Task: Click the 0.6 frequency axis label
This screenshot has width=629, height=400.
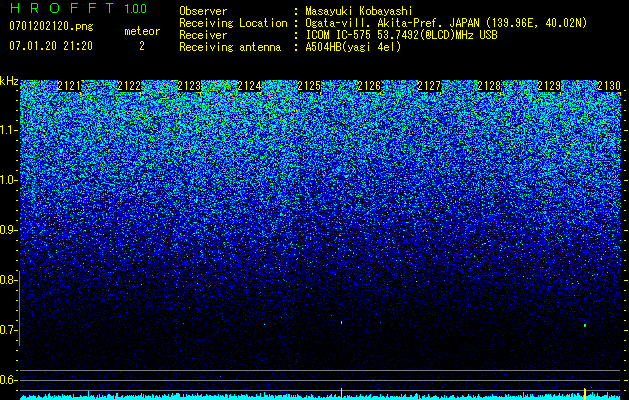Action: point(7,380)
